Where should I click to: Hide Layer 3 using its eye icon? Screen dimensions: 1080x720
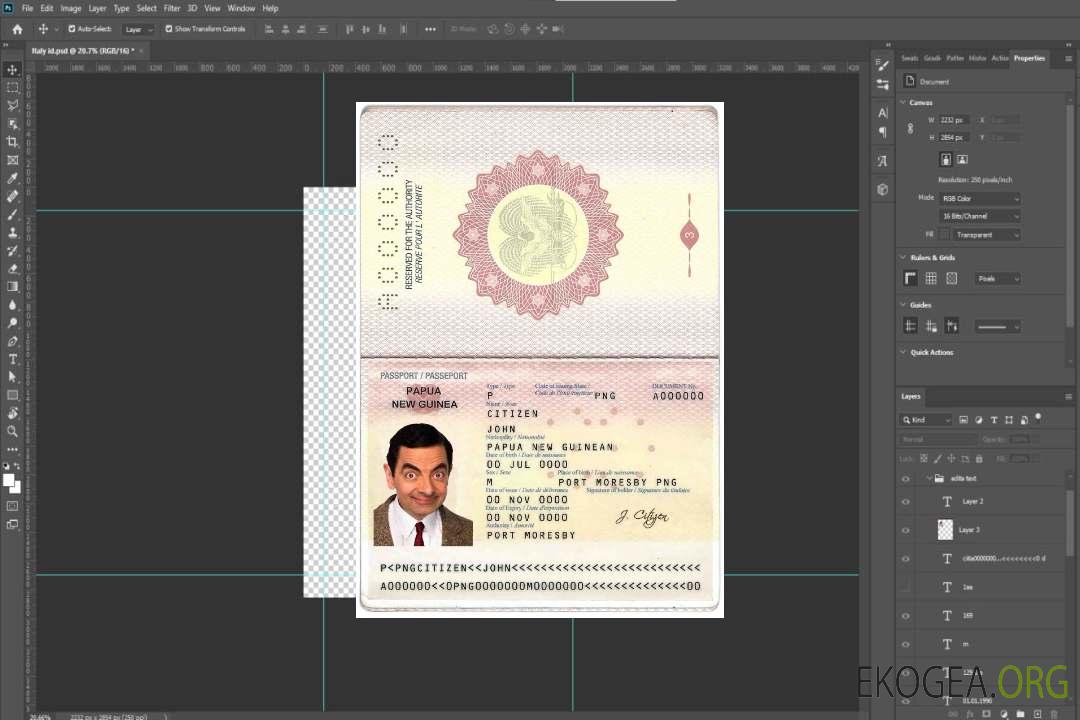(x=906, y=531)
